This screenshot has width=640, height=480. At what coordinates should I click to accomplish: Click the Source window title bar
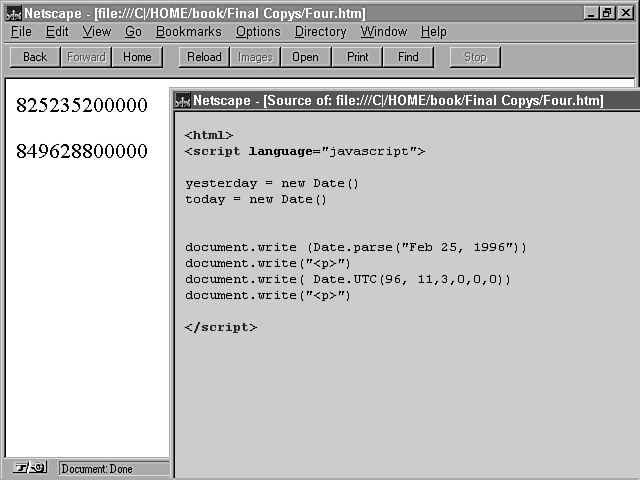[x=400, y=100]
